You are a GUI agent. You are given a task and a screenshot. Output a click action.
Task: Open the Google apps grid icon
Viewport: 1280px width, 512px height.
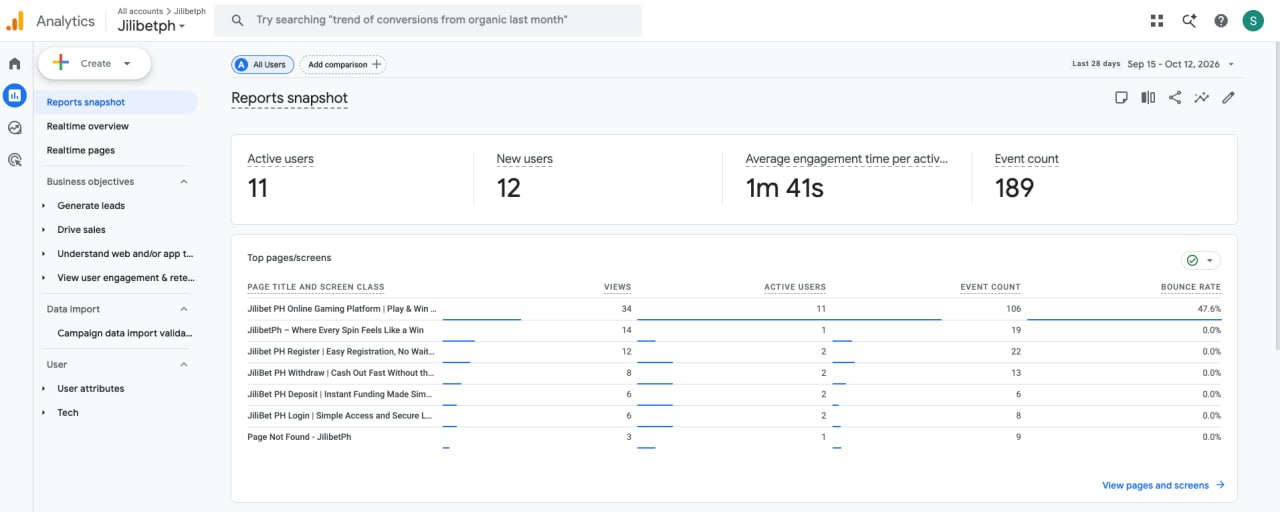[1157, 20]
